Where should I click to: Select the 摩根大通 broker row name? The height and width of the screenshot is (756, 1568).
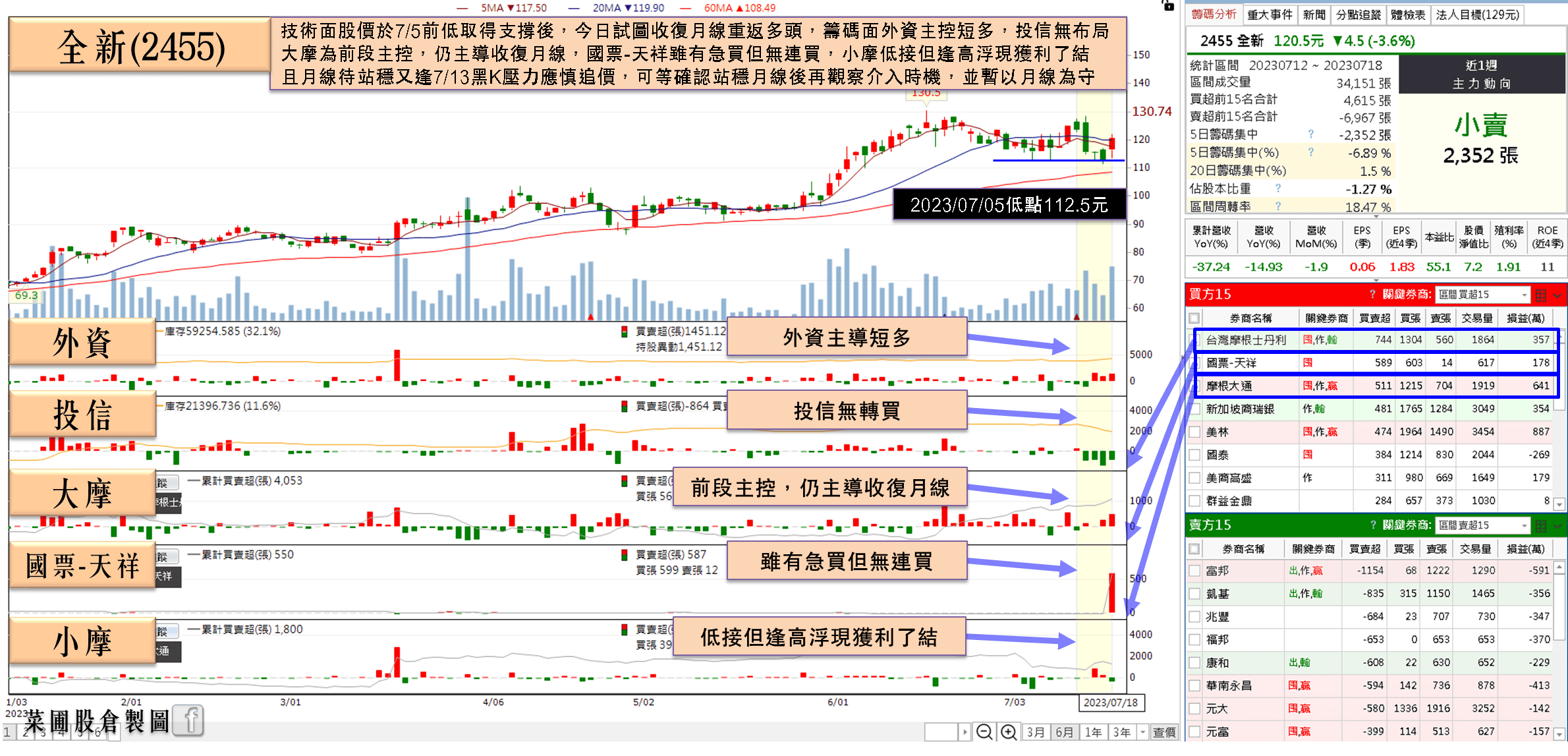[1229, 386]
